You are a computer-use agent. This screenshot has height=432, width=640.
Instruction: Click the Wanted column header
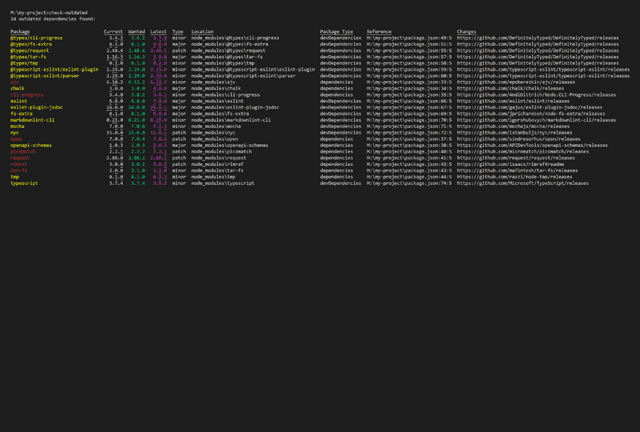136,31
